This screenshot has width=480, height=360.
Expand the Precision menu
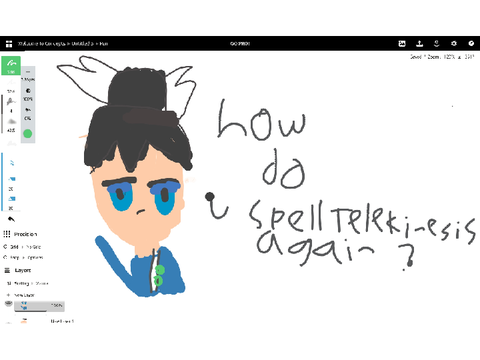[x=20, y=234]
